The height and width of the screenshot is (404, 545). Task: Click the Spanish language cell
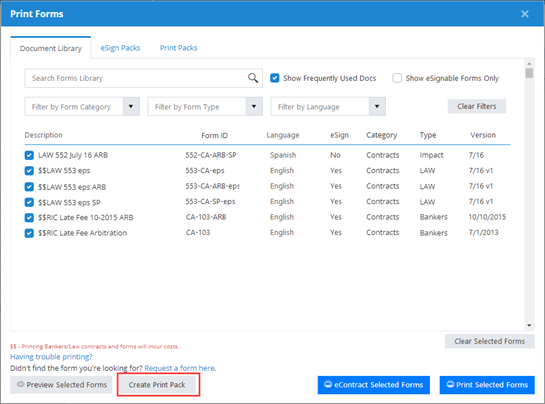click(283, 155)
